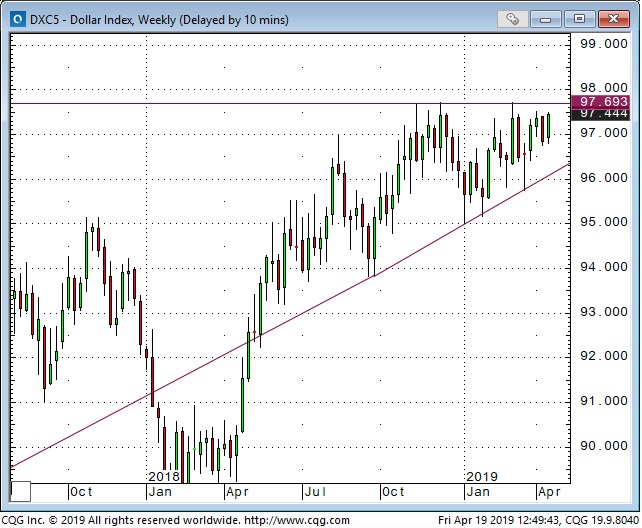Click the 92.000 price axis label
642x528 pixels.
click(x=604, y=356)
